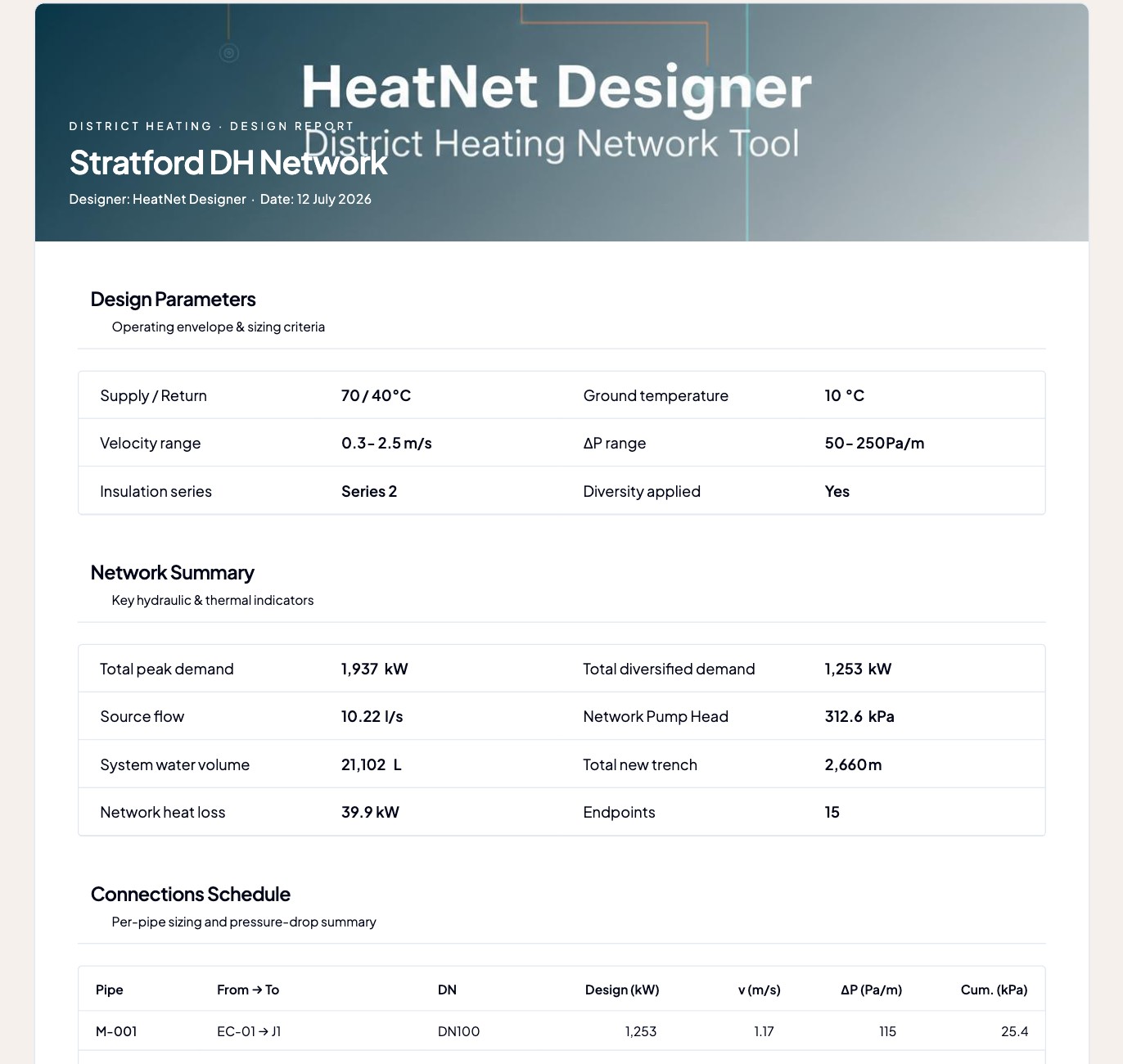Click the Connections Schedule section heading
This screenshot has height=1064, width=1123.
pos(191,895)
